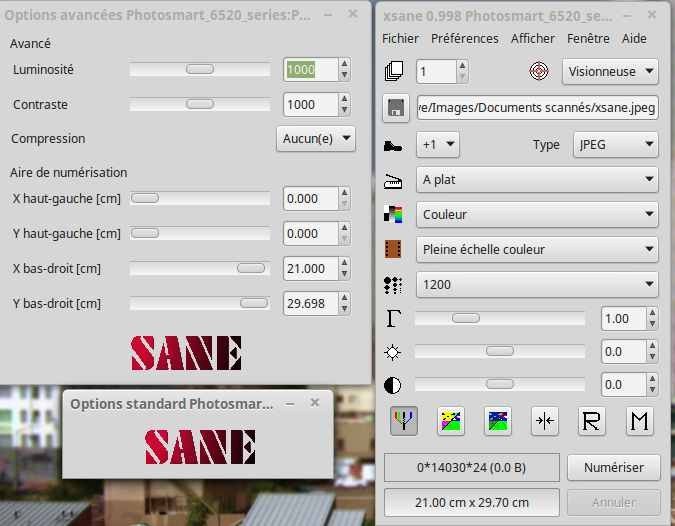The height and width of the screenshot is (526, 675).
Task: Open the Visionneuse mode dropdown
Action: tap(610, 71)
